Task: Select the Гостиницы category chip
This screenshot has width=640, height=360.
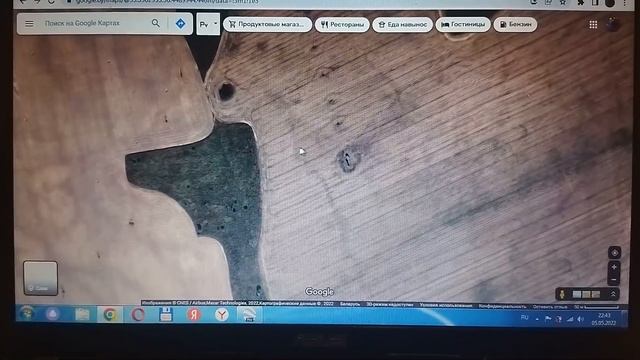Action: (x=463, y=24)
